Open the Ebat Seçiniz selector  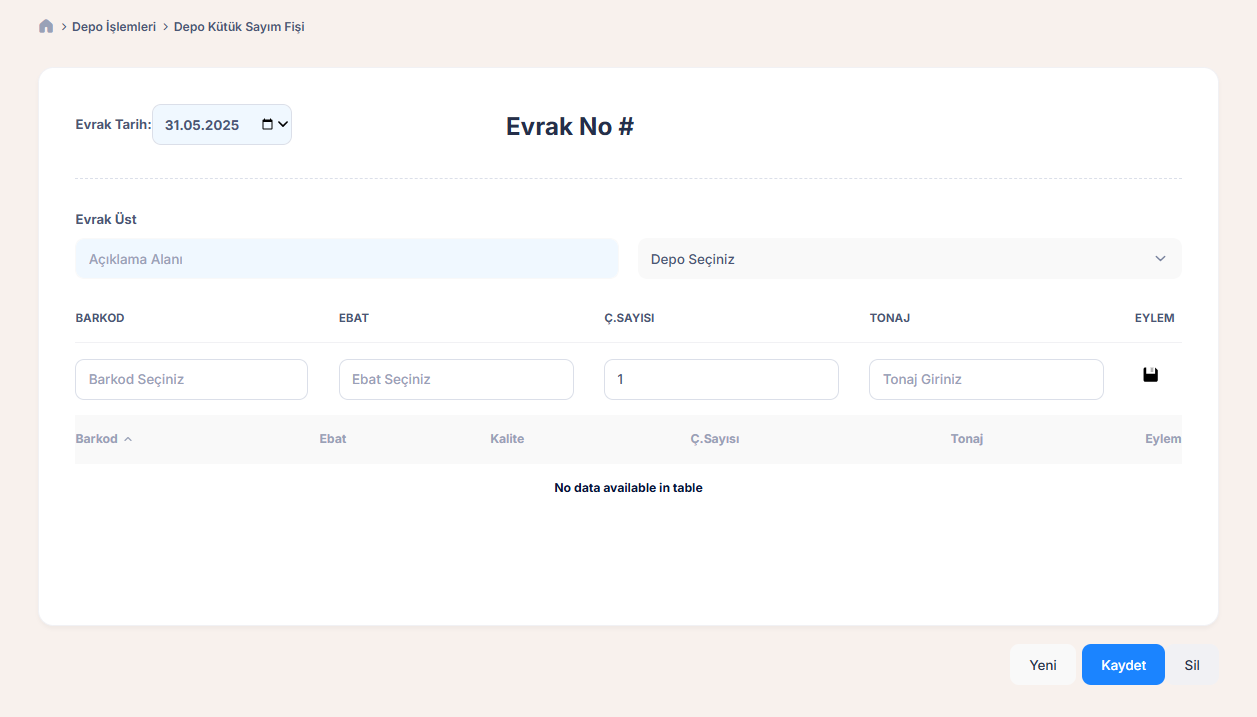[x=456, y=380]
